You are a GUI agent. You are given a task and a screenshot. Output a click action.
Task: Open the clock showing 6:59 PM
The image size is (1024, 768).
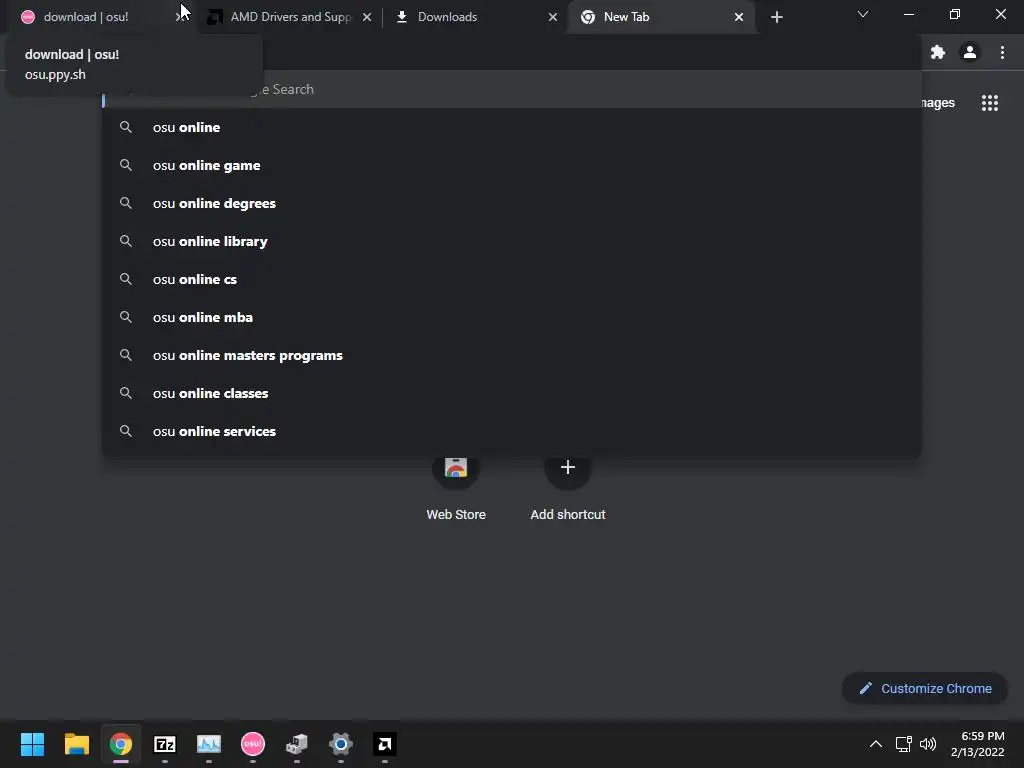[978, 744]
